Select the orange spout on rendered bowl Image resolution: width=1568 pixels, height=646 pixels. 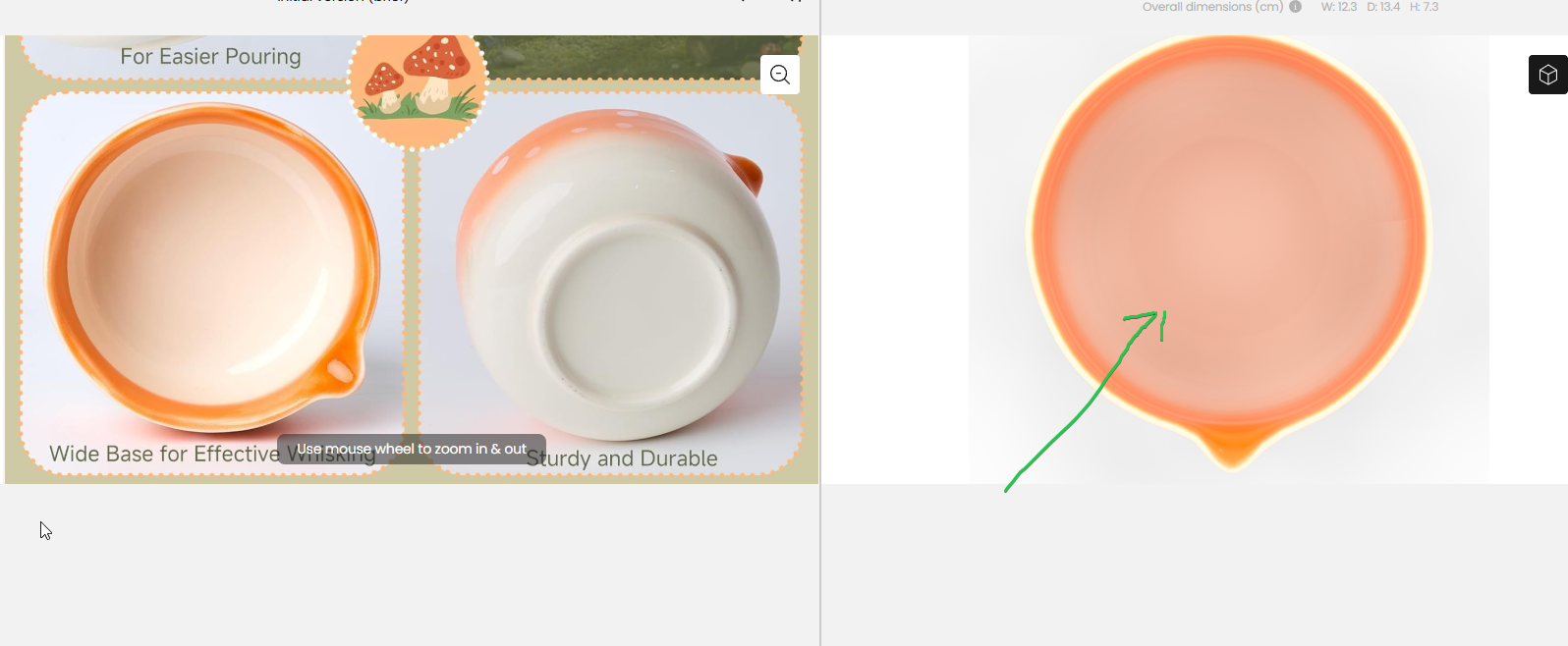pyautogui.click(x=1231, y=447)
